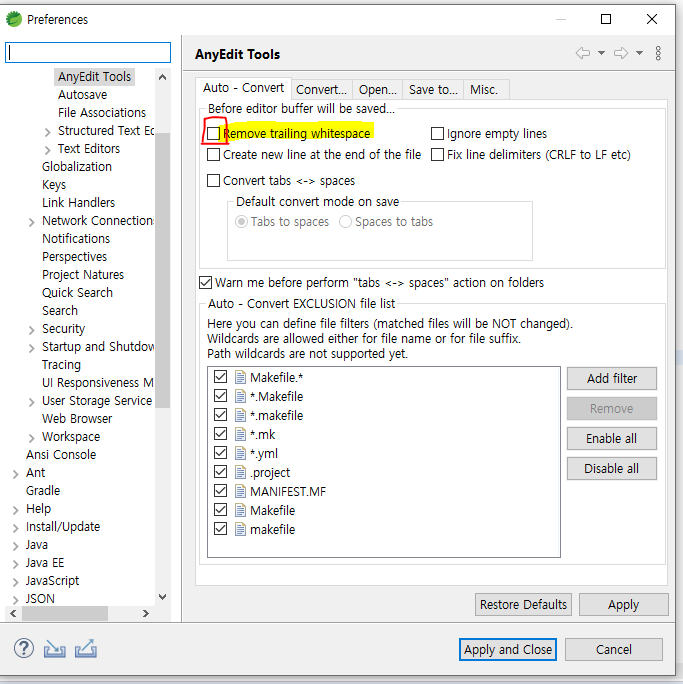Click the back navigation arrow icon

click(583, 53)
